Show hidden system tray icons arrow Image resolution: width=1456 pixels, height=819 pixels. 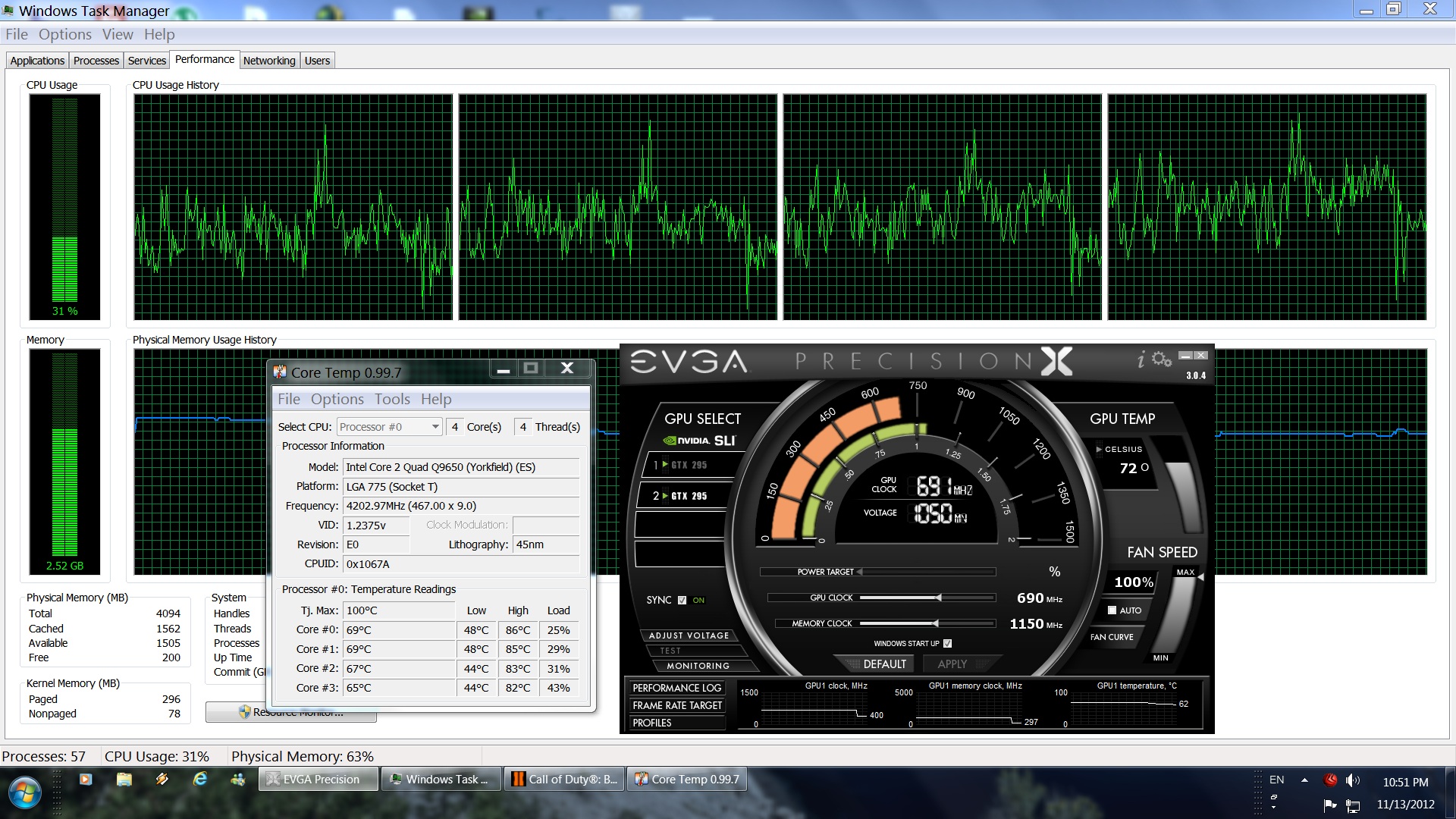1304,780
